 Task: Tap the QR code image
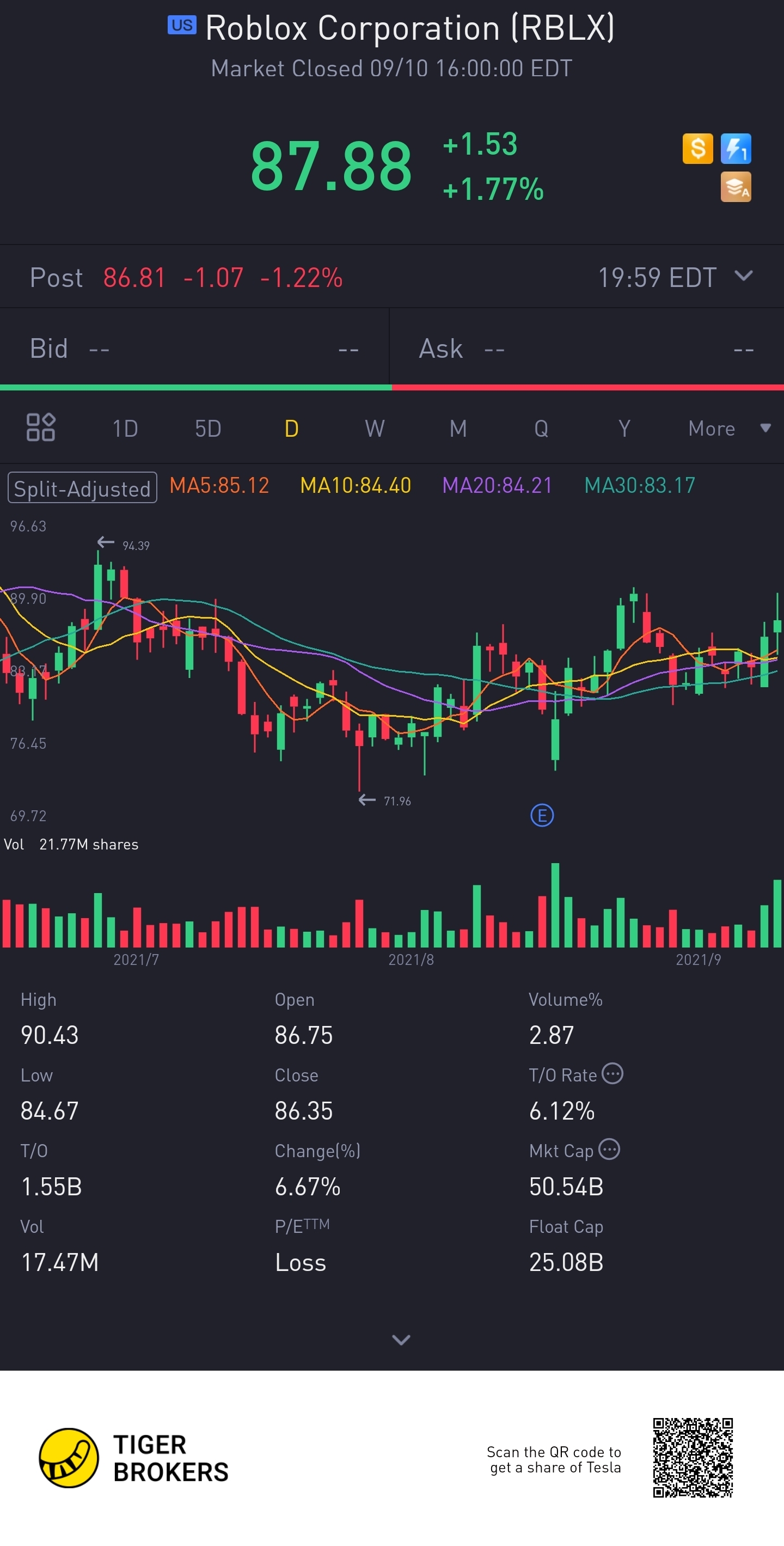tap(693, 1458)
